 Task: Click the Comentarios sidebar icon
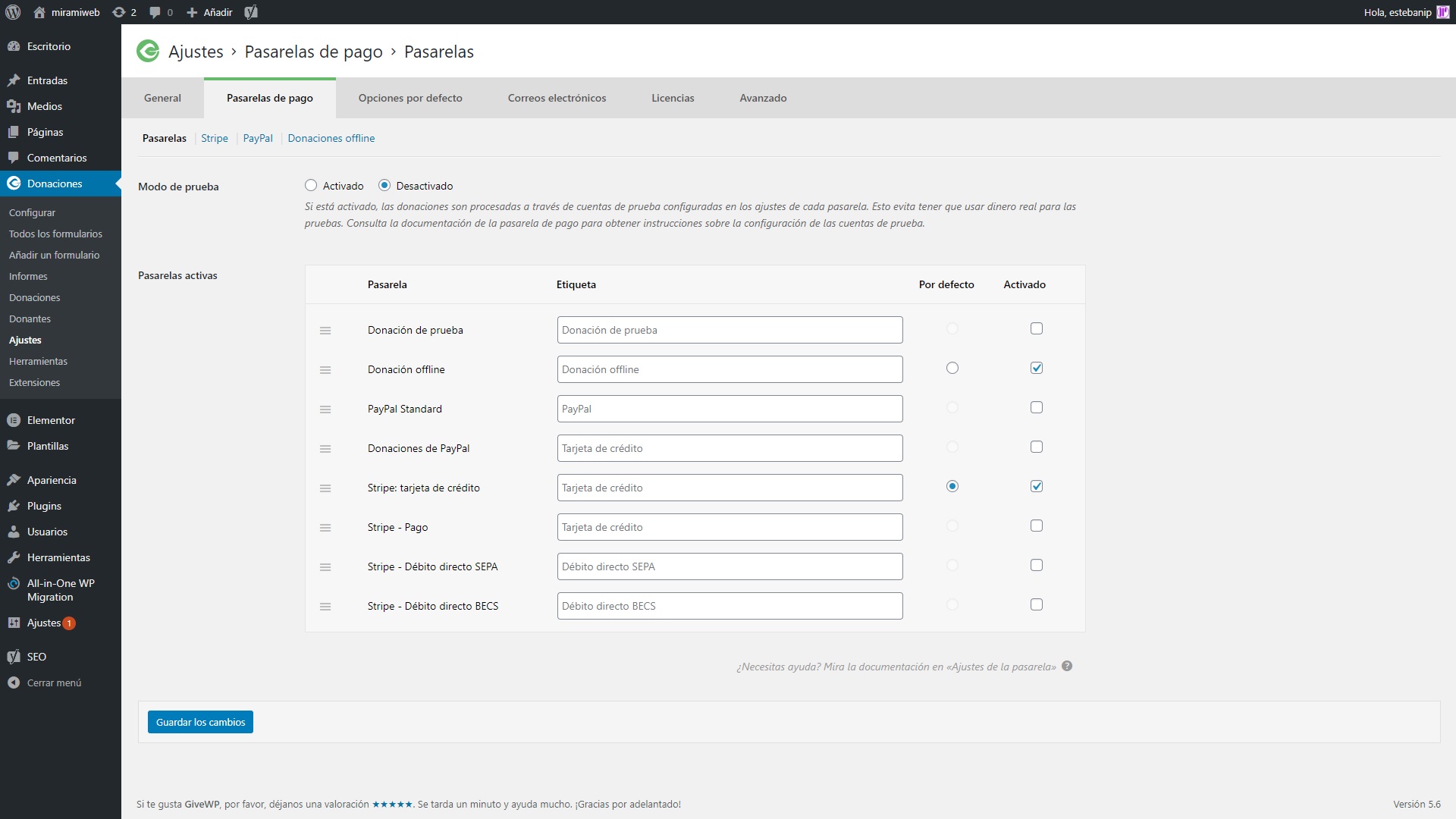tap(14, 158)
